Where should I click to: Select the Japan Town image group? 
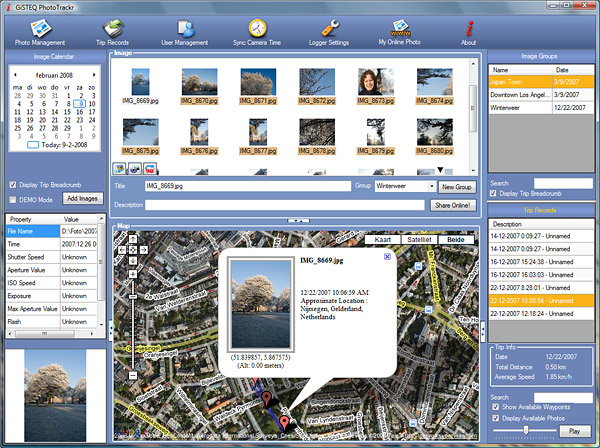pos(541,82)
